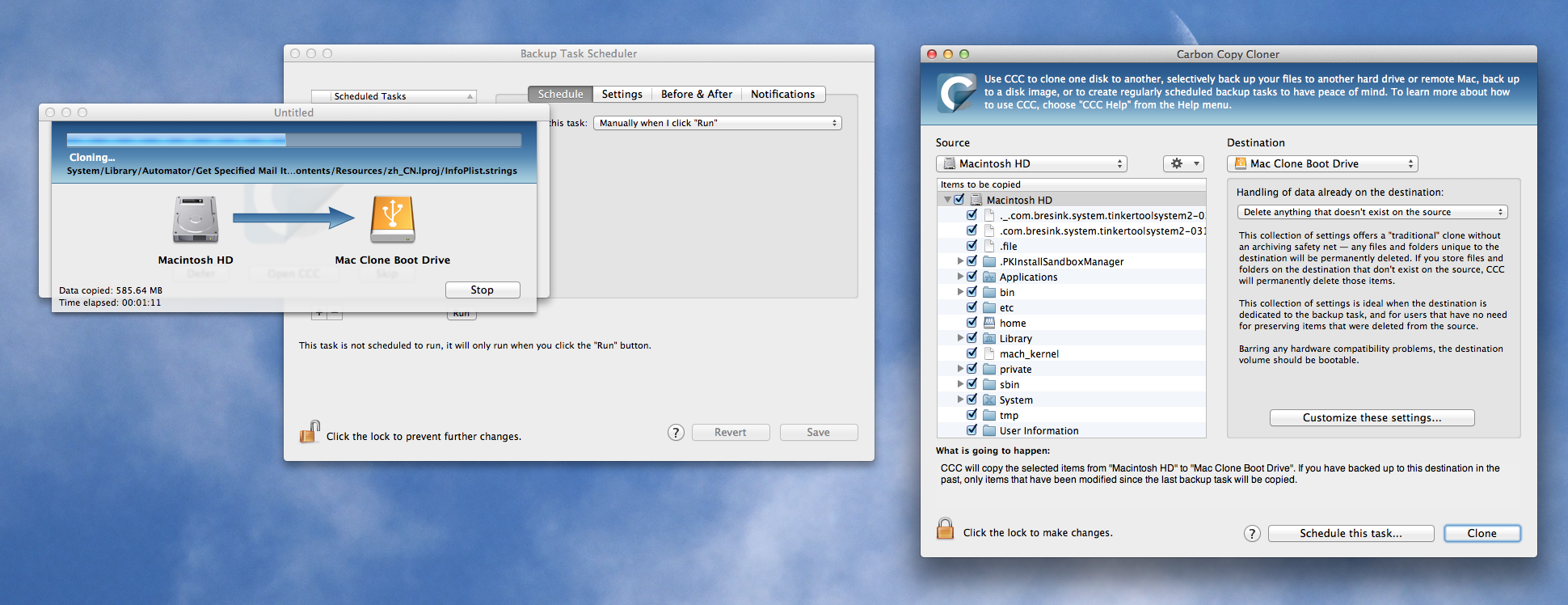Click Schedule this task... button
The image size is (1568, 605).
tap(1351, 533)
